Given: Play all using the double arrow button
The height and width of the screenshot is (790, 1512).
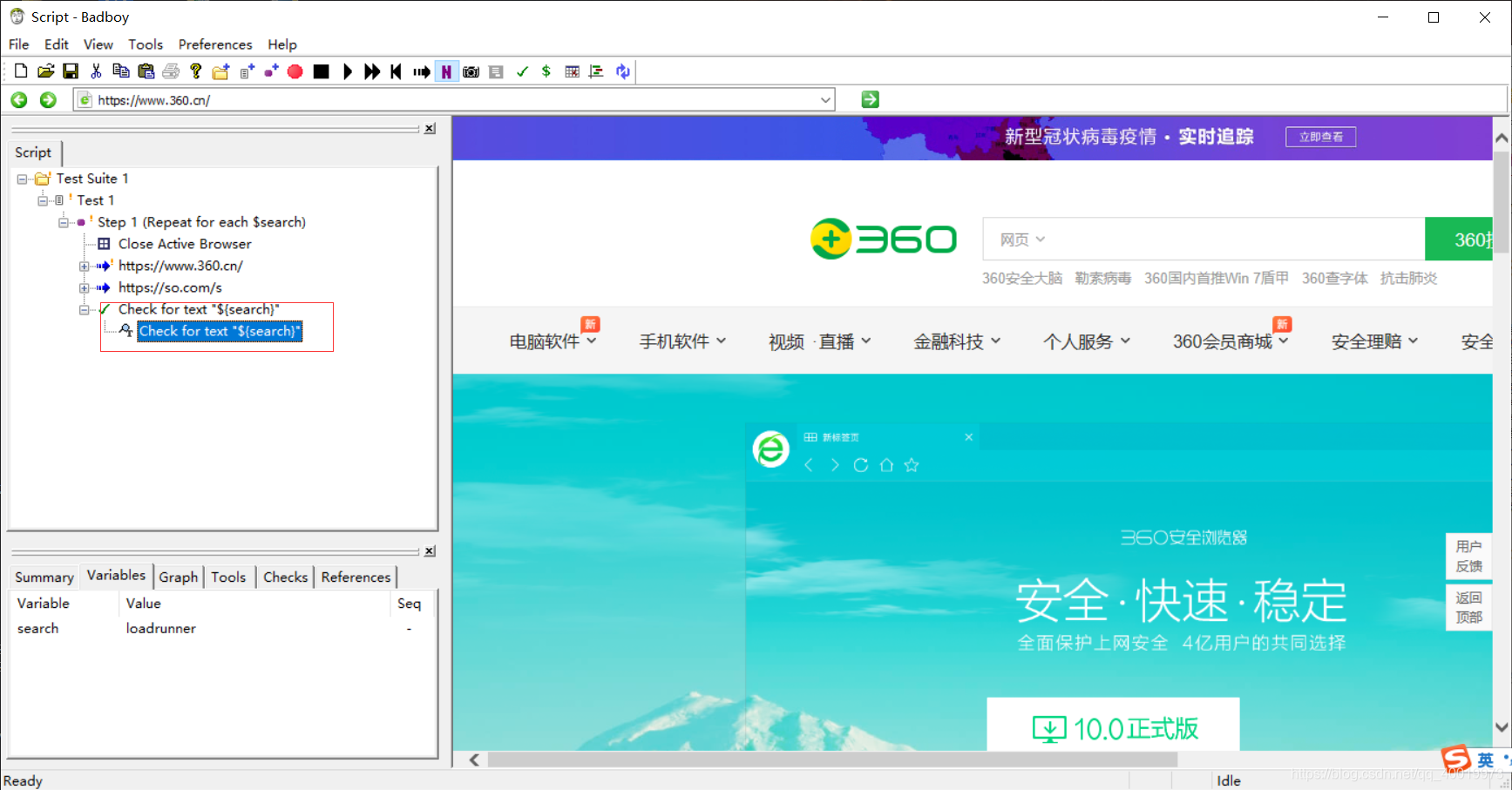Looking at the screenshot, I should tap(372, 71).
